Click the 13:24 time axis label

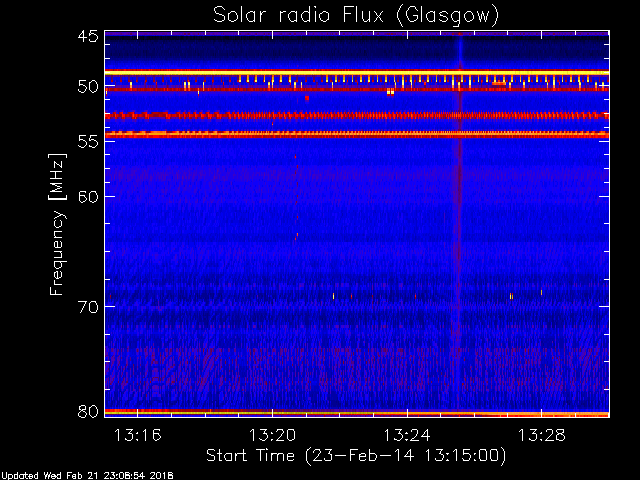click(x=407, y=436)
